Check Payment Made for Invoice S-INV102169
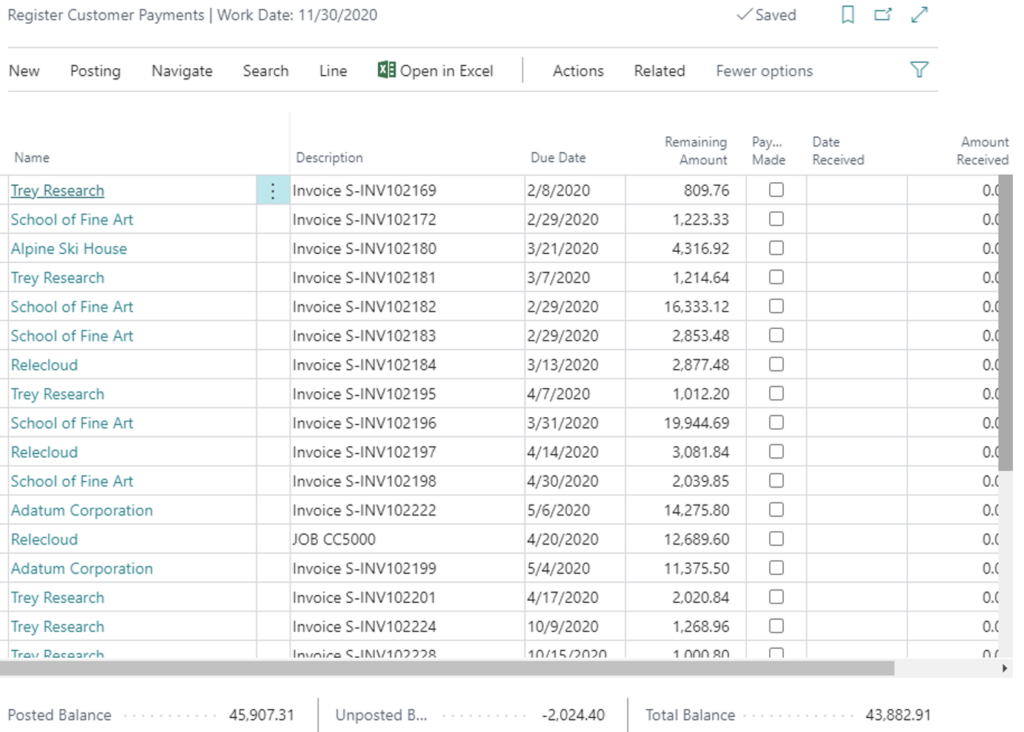The height and width of the screenshot is (732, 1024). tap(775, 190)
